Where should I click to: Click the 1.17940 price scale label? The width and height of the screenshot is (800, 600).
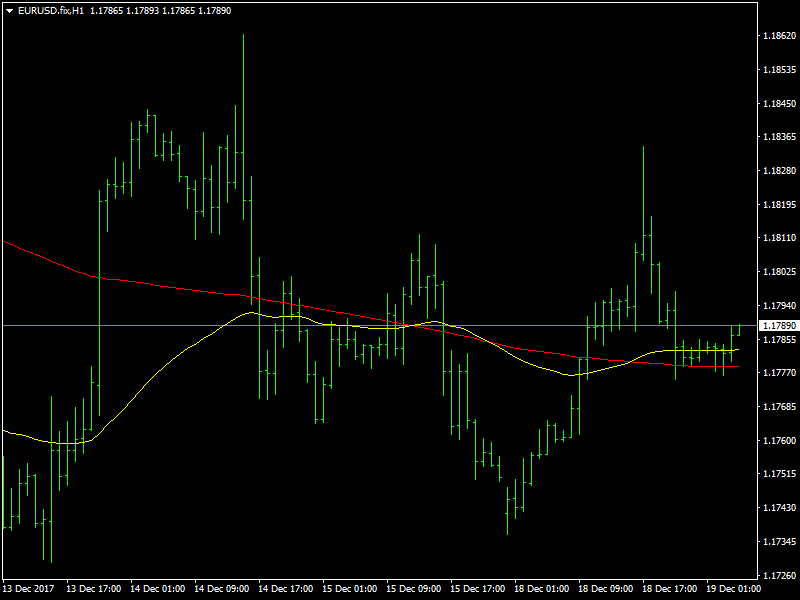pos(779,306)
